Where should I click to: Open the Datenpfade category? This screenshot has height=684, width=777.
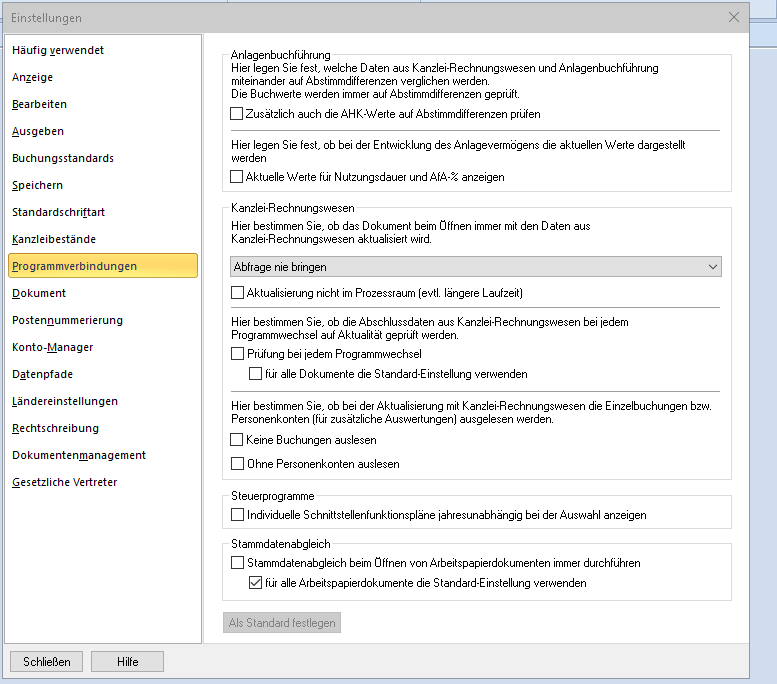[x=42, y=374]
